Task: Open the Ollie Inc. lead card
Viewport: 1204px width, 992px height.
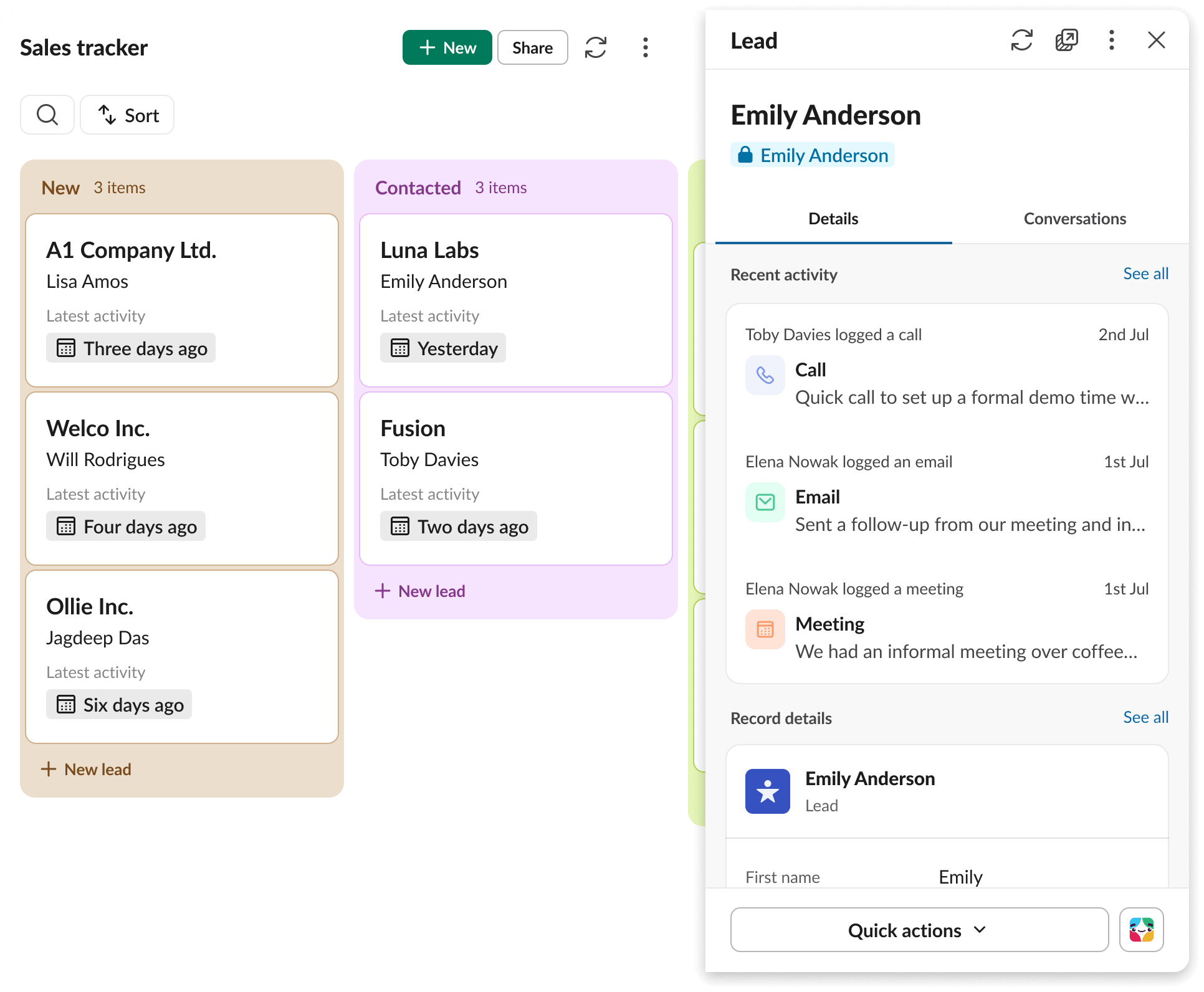Action: pos(182,657)
